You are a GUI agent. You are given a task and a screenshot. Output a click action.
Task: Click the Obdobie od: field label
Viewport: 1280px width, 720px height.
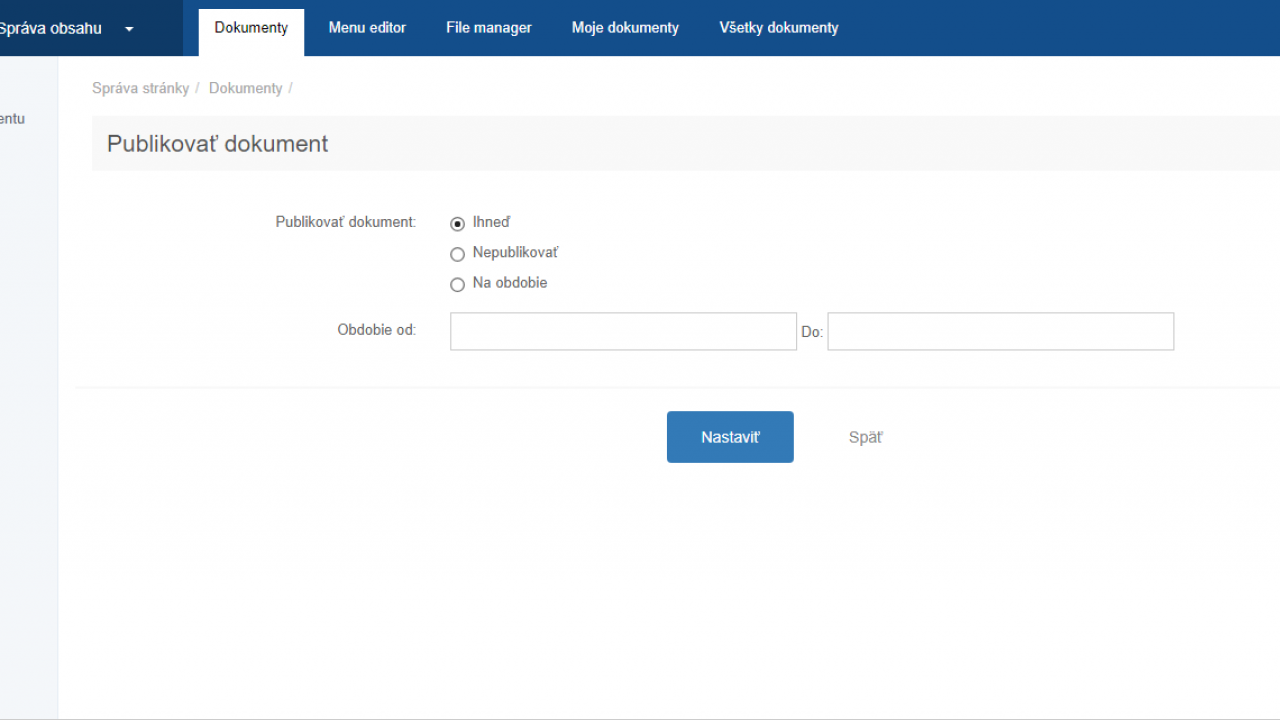[376, 330]
